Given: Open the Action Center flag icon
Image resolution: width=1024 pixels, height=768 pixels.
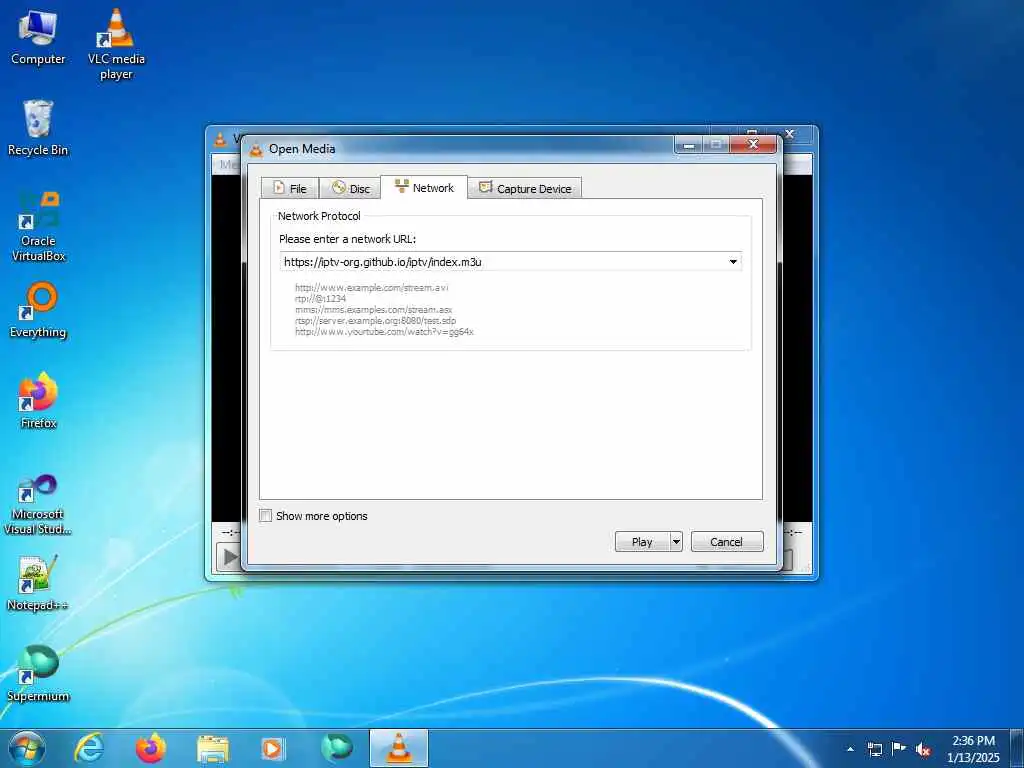Looking at the screenshot, I should tap(899, 748).
